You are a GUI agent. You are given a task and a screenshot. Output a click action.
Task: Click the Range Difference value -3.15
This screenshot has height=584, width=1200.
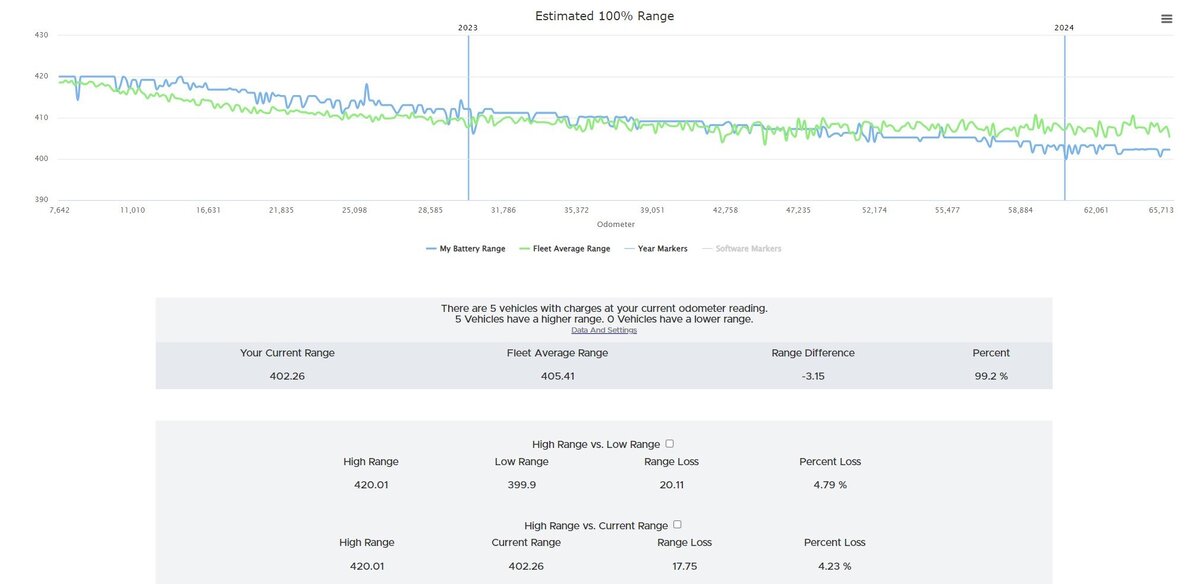coord(812,376)
